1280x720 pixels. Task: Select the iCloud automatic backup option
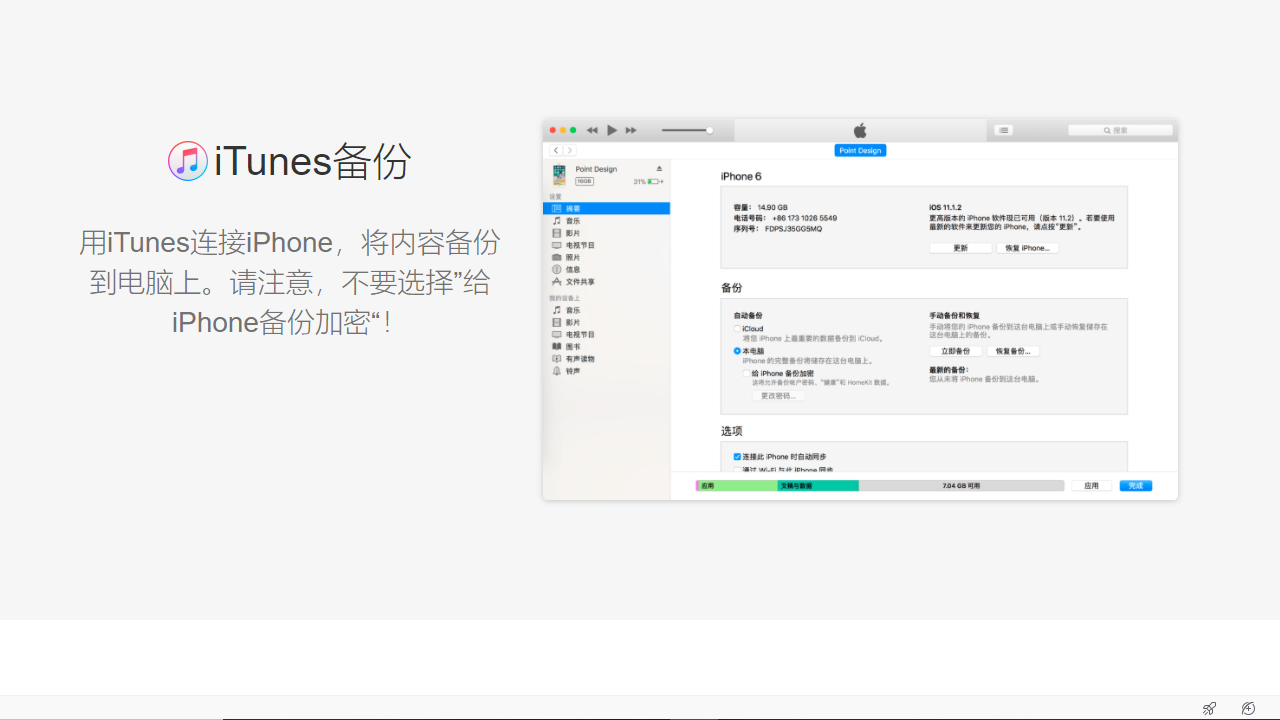coord(738,328)
